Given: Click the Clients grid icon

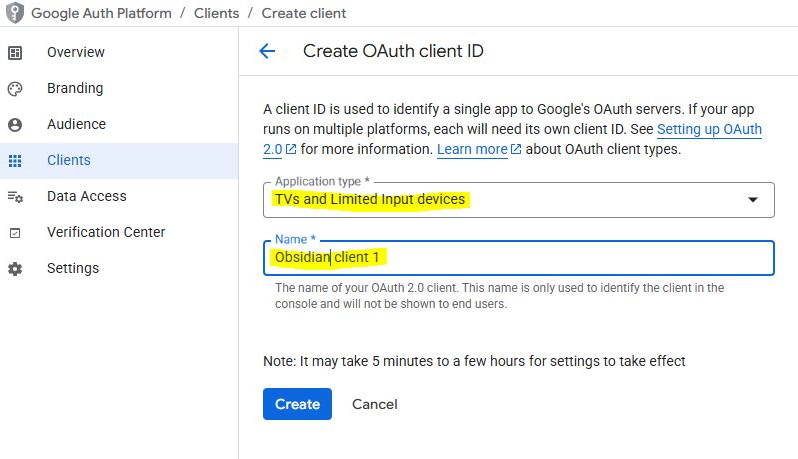Looking at the screenshot, I should [x=15, y=161].
